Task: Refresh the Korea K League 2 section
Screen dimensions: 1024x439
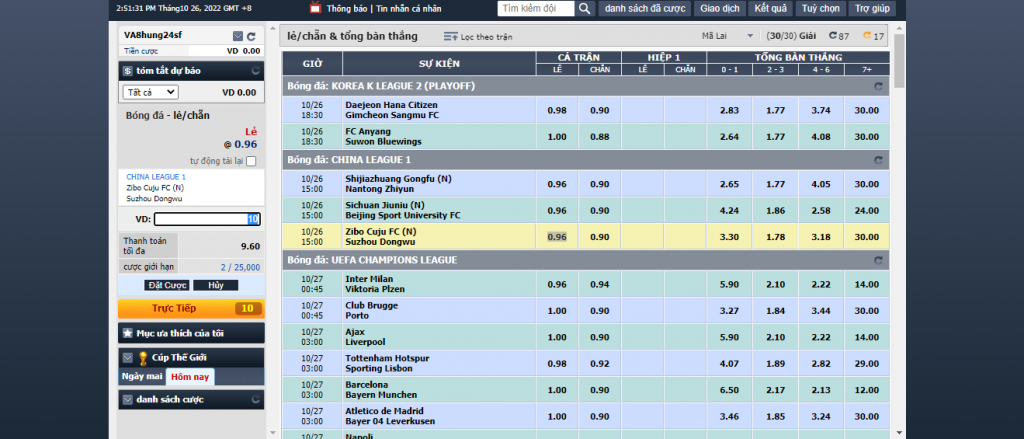Action: (878, 86)
